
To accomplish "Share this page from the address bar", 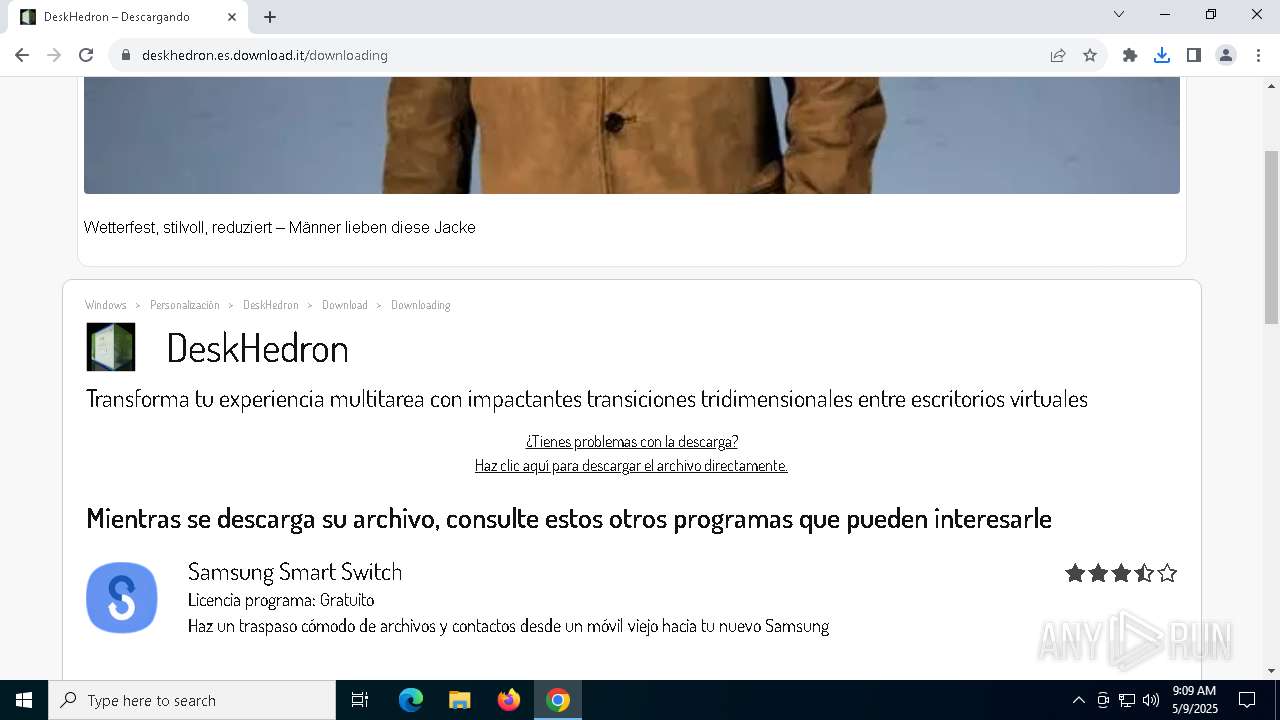I will 1058,55.
